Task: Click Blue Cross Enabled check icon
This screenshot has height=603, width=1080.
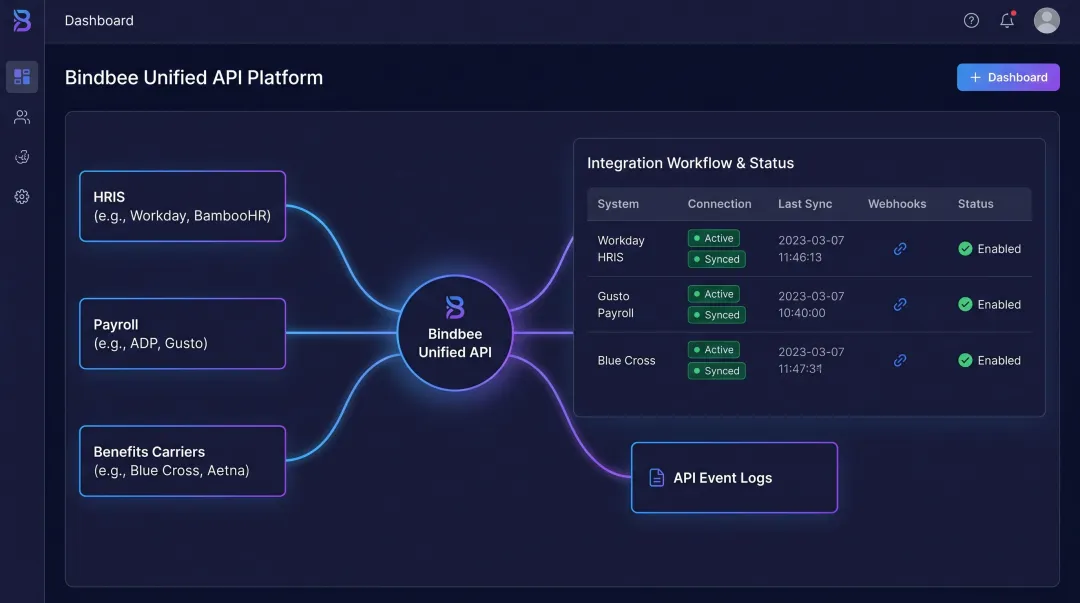Action: click(965, 360)
